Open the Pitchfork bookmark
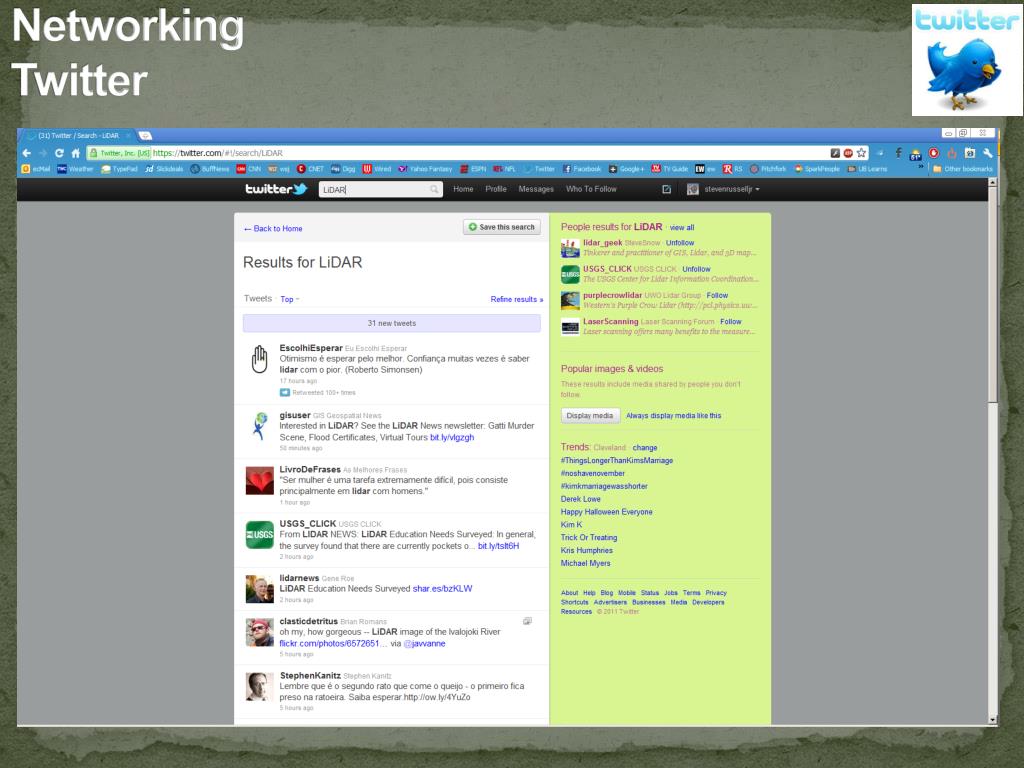 pyautogui.click(x=768, y=169)
